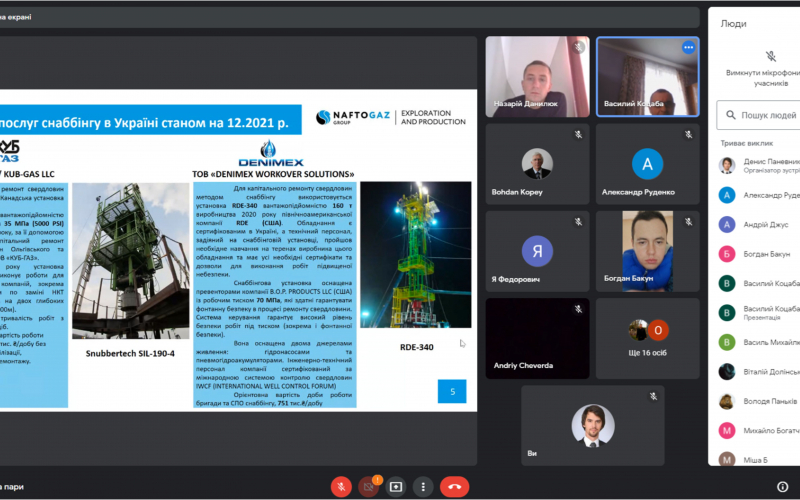Click muted mic icon on your own Ви tile
The width and height of the screenshot is (800, 500).
point(653,396)
